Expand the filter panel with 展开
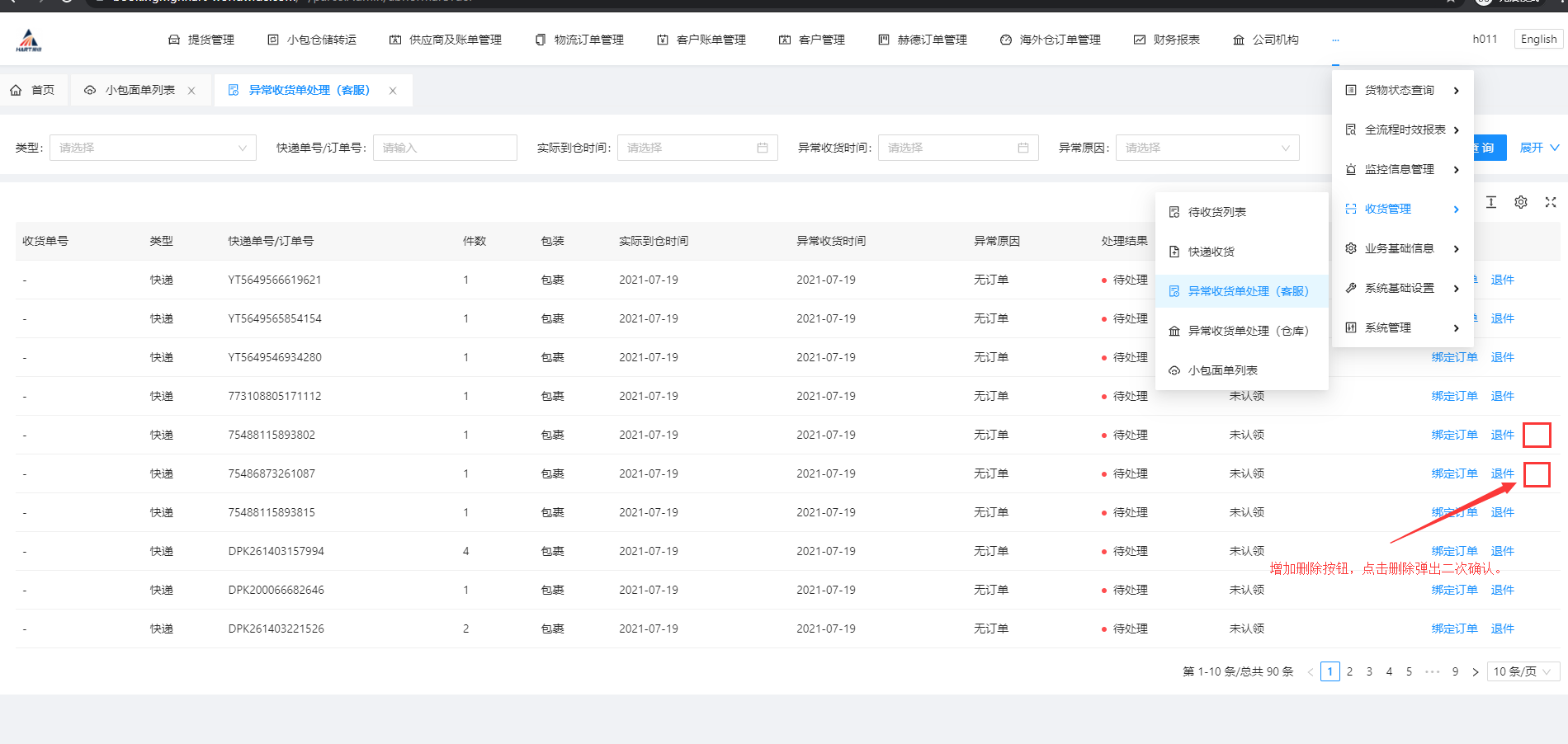The width and height of the screenshot is (1568, 744). tap(1538, 148)
